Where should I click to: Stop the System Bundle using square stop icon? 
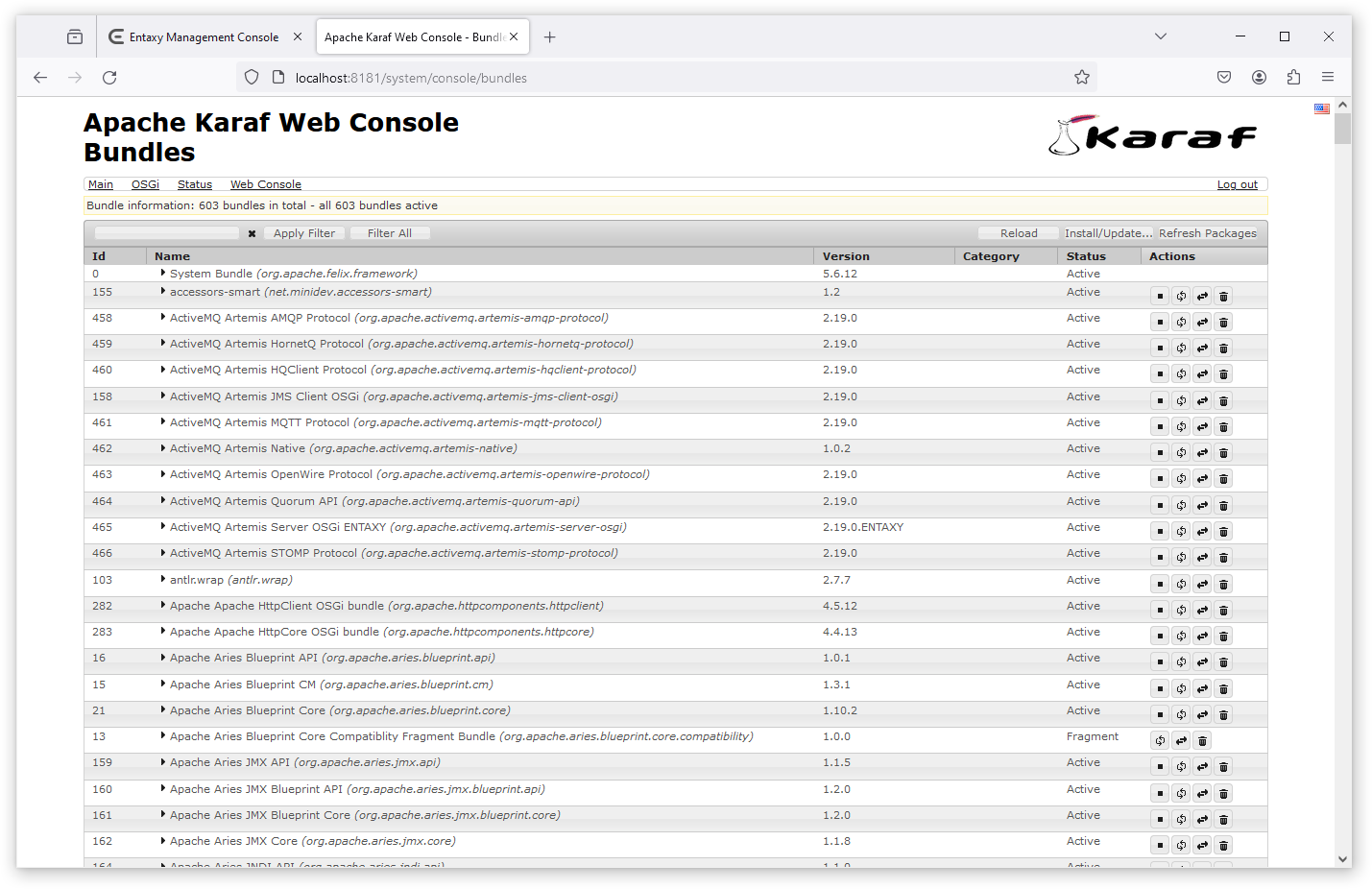[1159, 274]
